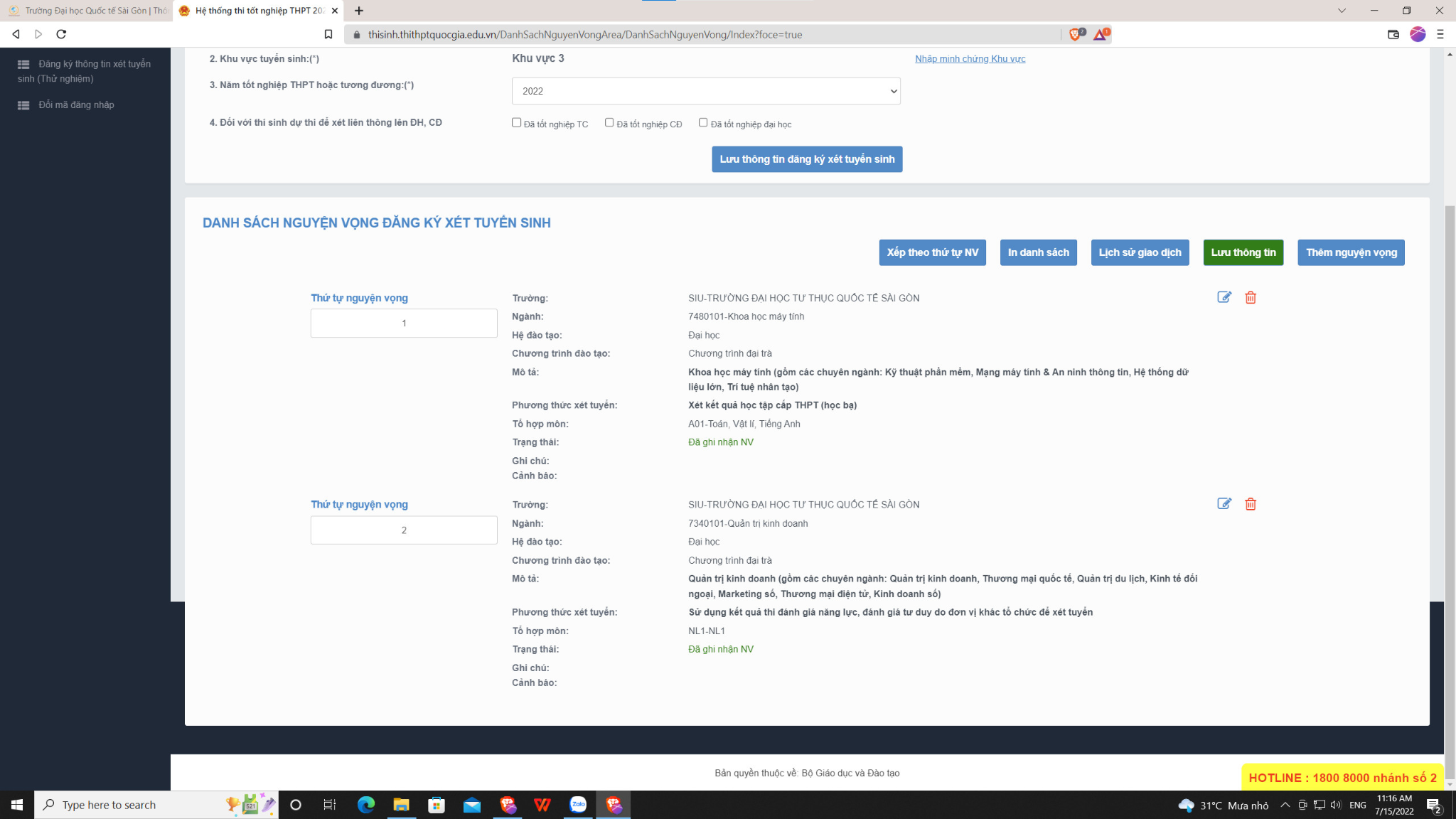
Task: Click Xếp theo thứ tự NV button
Action: [x=932, y=252]
